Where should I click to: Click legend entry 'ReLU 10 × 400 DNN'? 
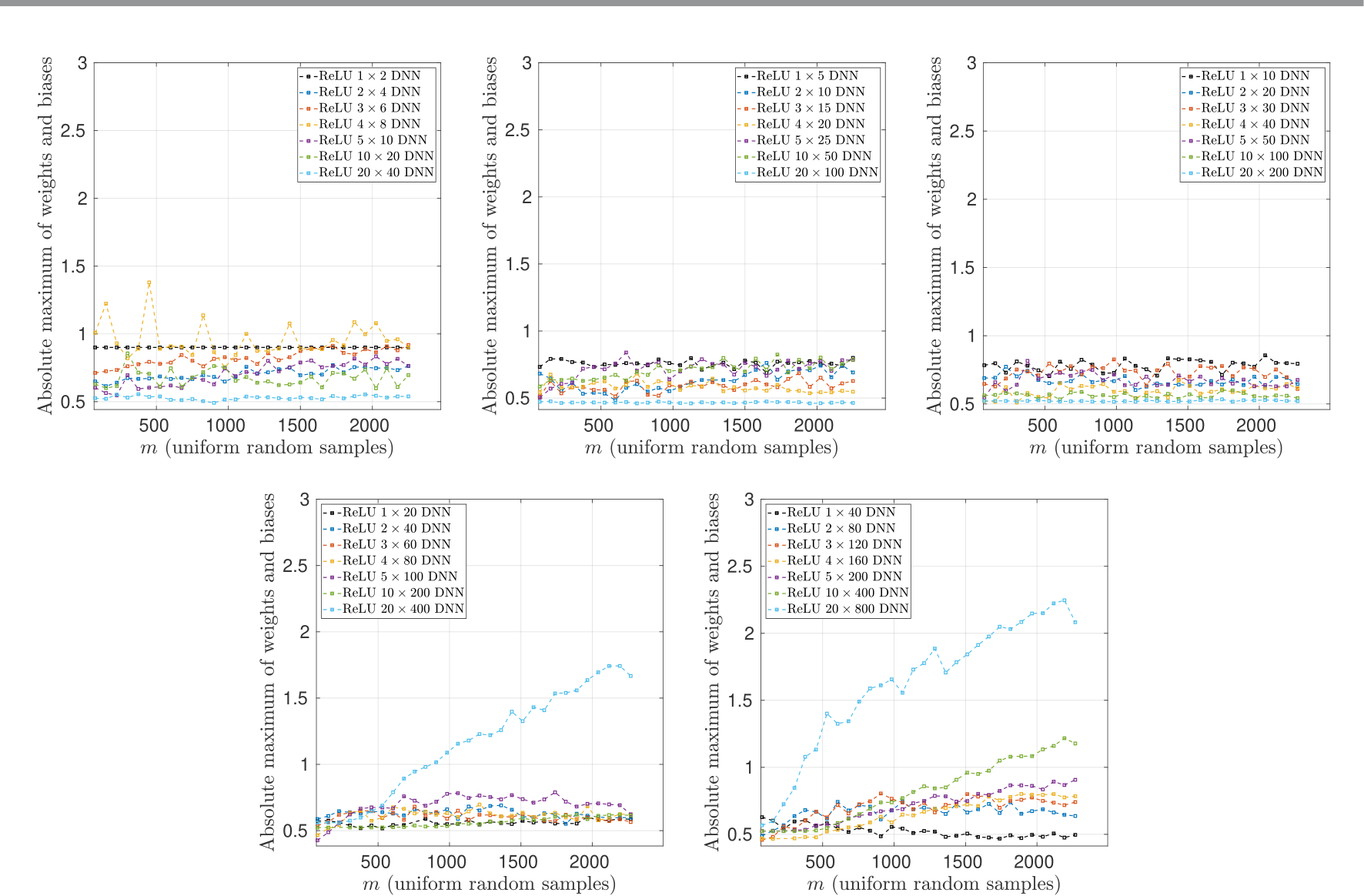click(838, 593)
